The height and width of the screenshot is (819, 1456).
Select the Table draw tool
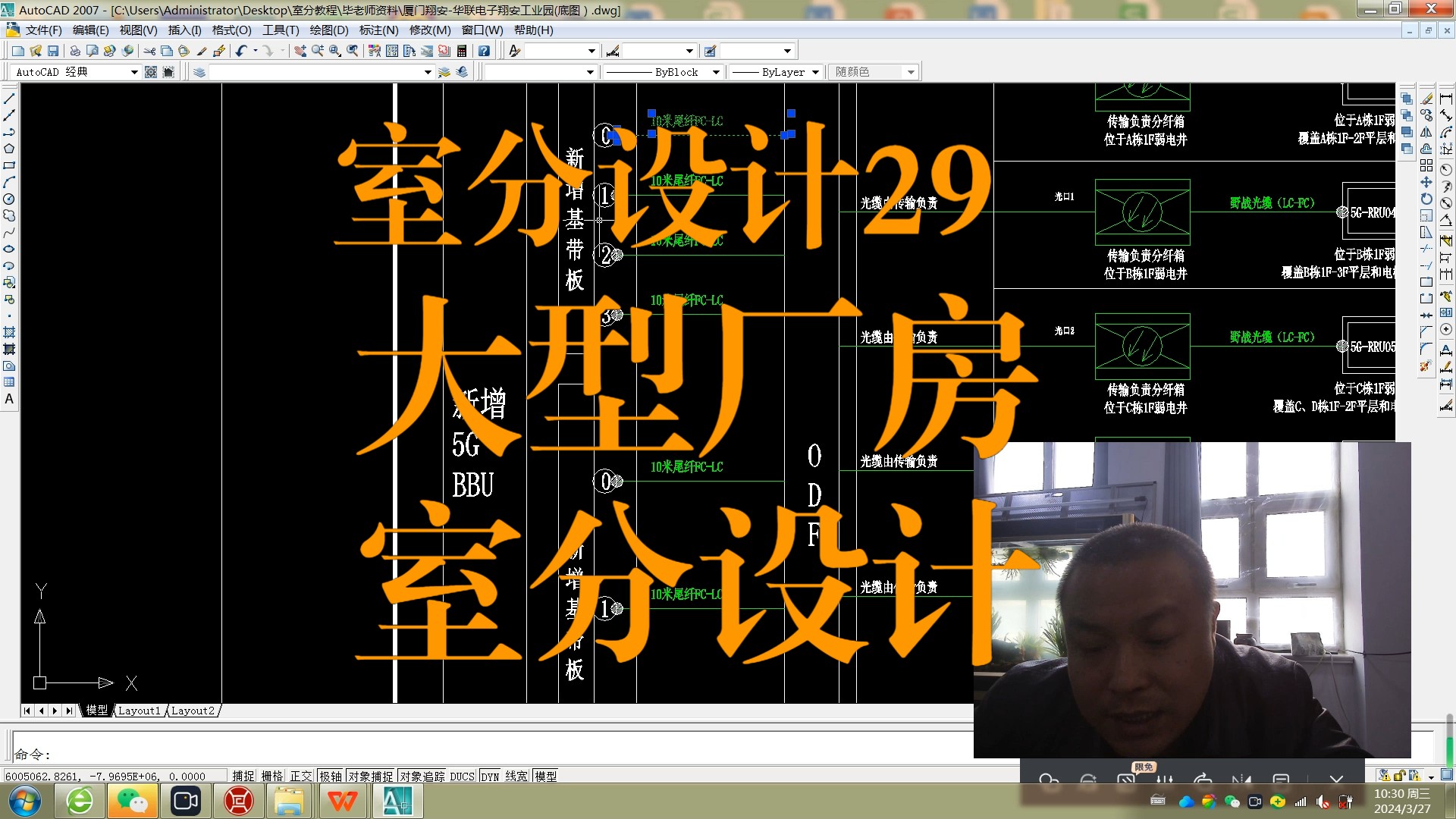click(9, 382)
